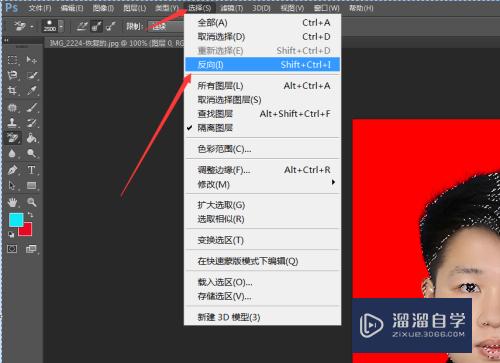Select the Brush tool
This screenshot has width=500, height=363.
[x=32, y=107]
